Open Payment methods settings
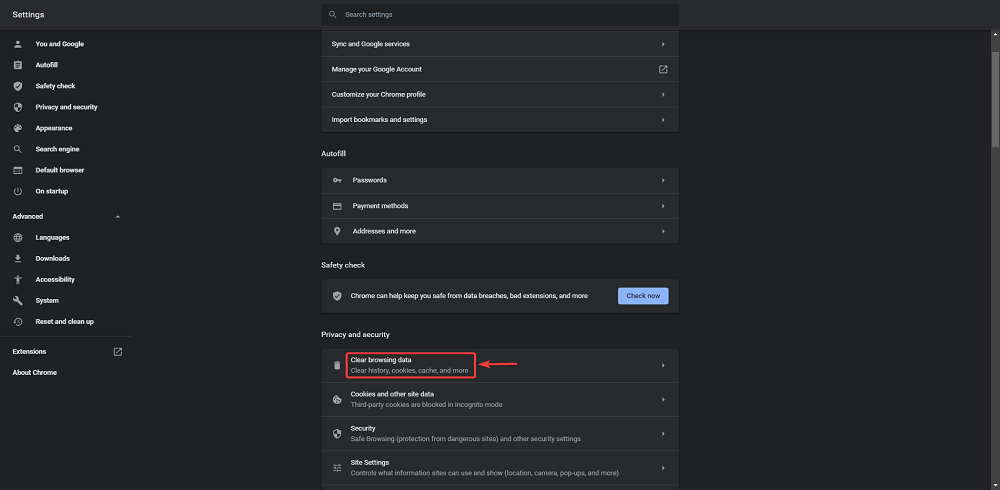 point(380,206)
